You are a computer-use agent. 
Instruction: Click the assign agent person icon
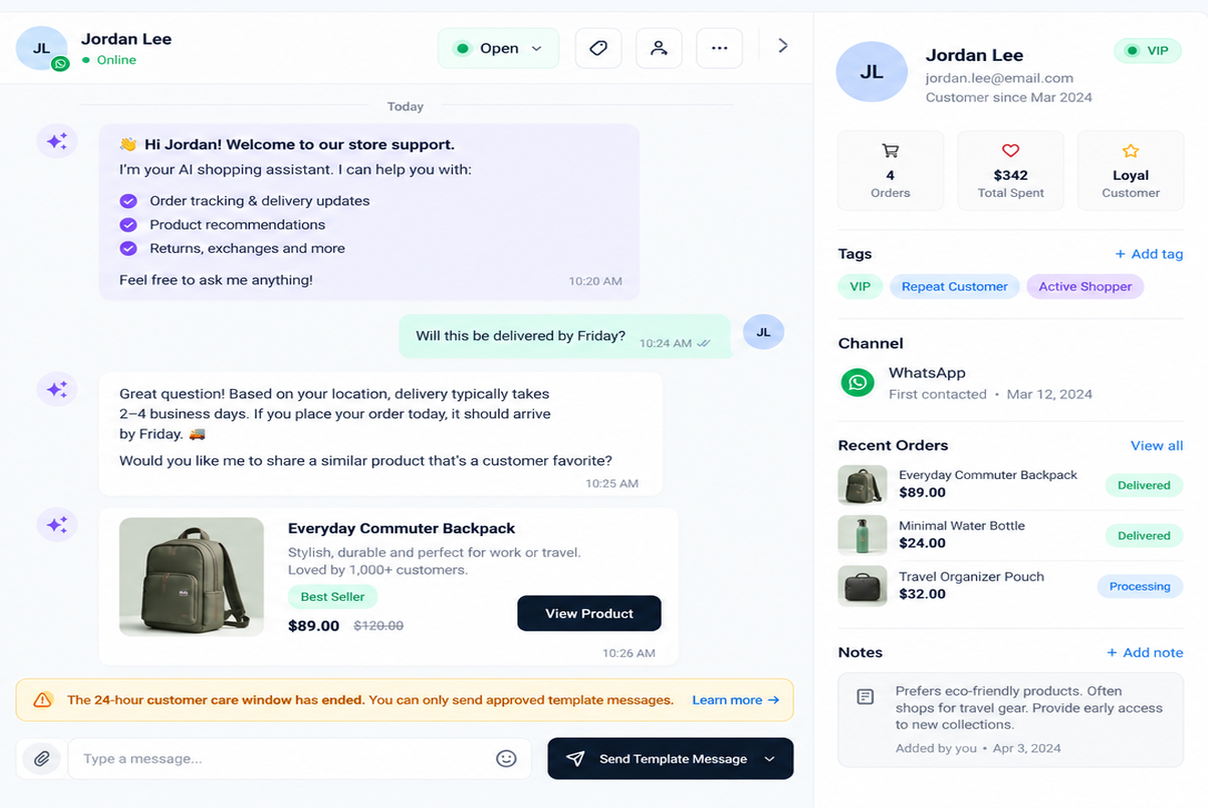click(659, 48)
